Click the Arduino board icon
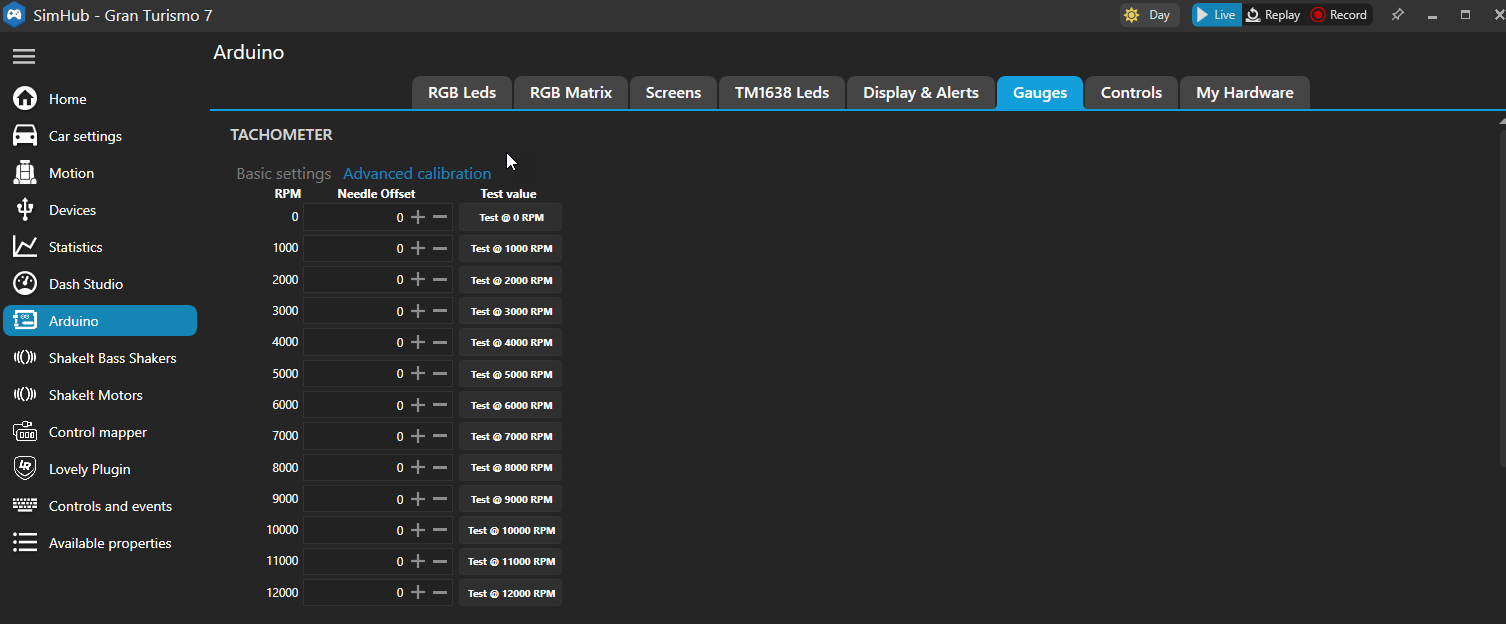The height and width of the screenshot is (624, 1506). (25, 320)
